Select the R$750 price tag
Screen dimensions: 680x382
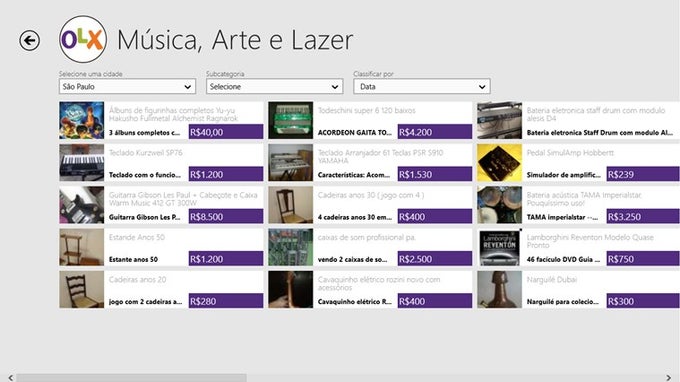pos(643,259)
